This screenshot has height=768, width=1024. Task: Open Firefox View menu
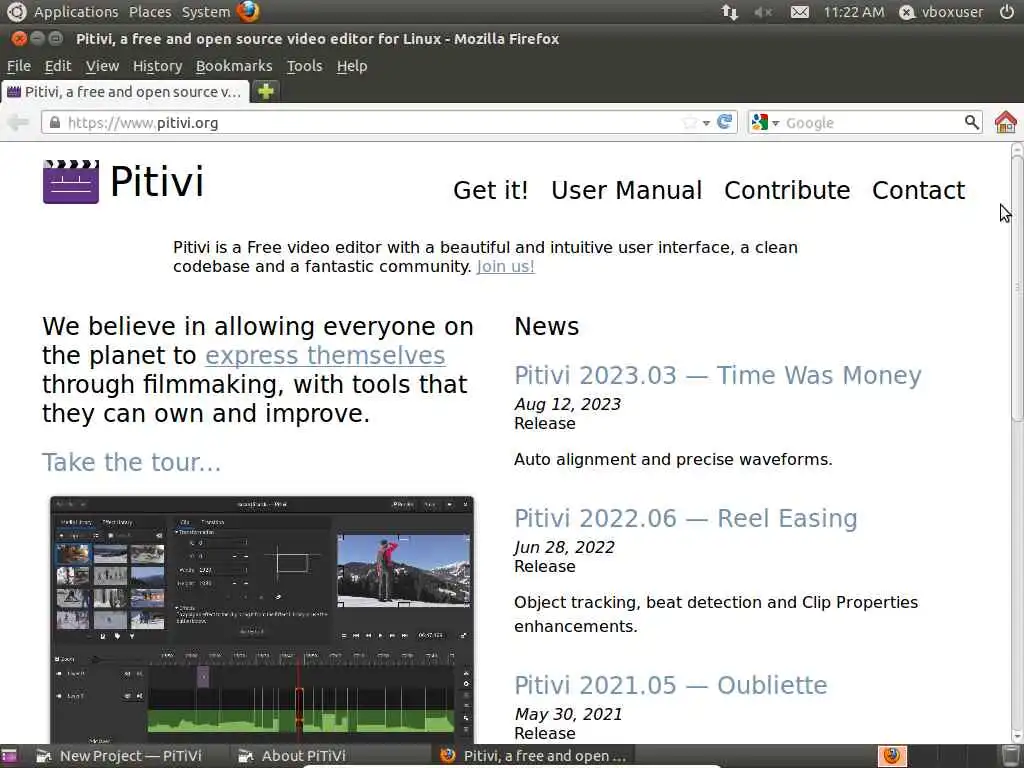click(102, 66)
